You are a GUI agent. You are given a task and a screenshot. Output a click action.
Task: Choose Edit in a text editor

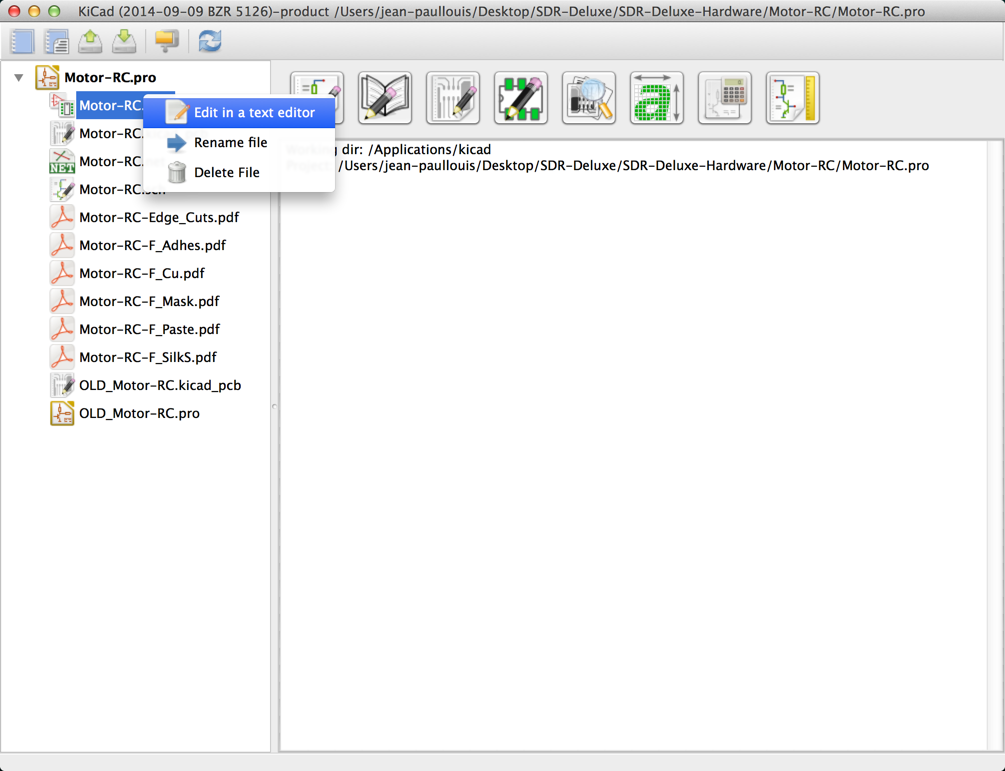254,113
